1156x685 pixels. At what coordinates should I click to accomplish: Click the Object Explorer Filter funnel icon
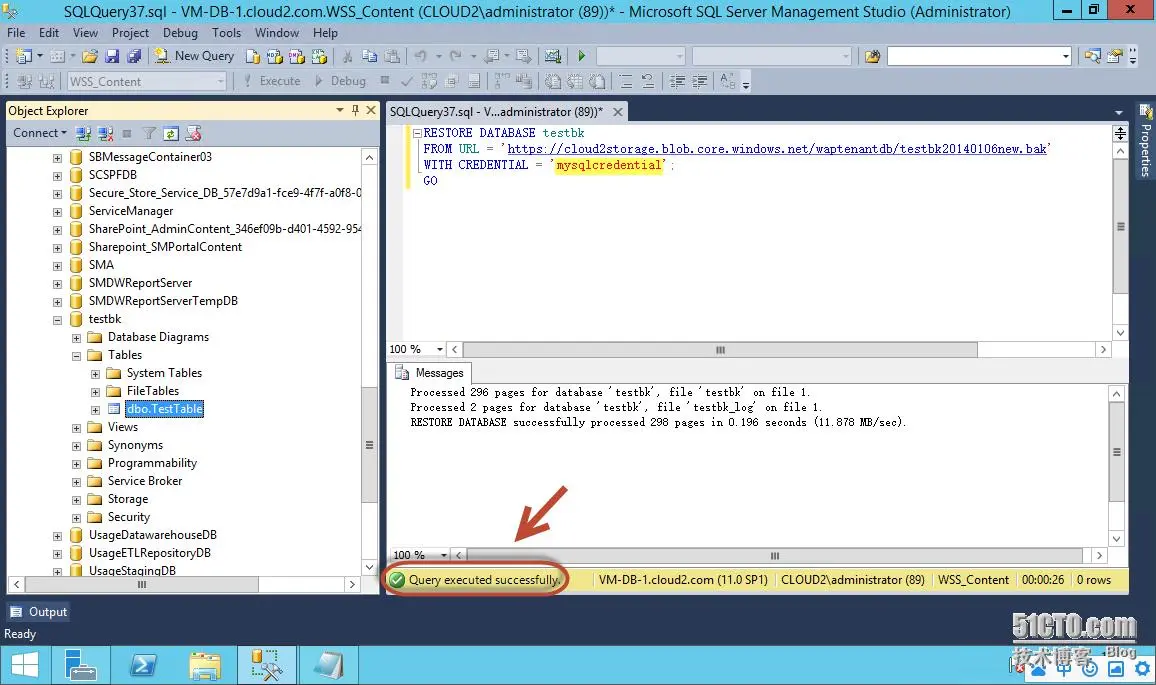point(149,133)
